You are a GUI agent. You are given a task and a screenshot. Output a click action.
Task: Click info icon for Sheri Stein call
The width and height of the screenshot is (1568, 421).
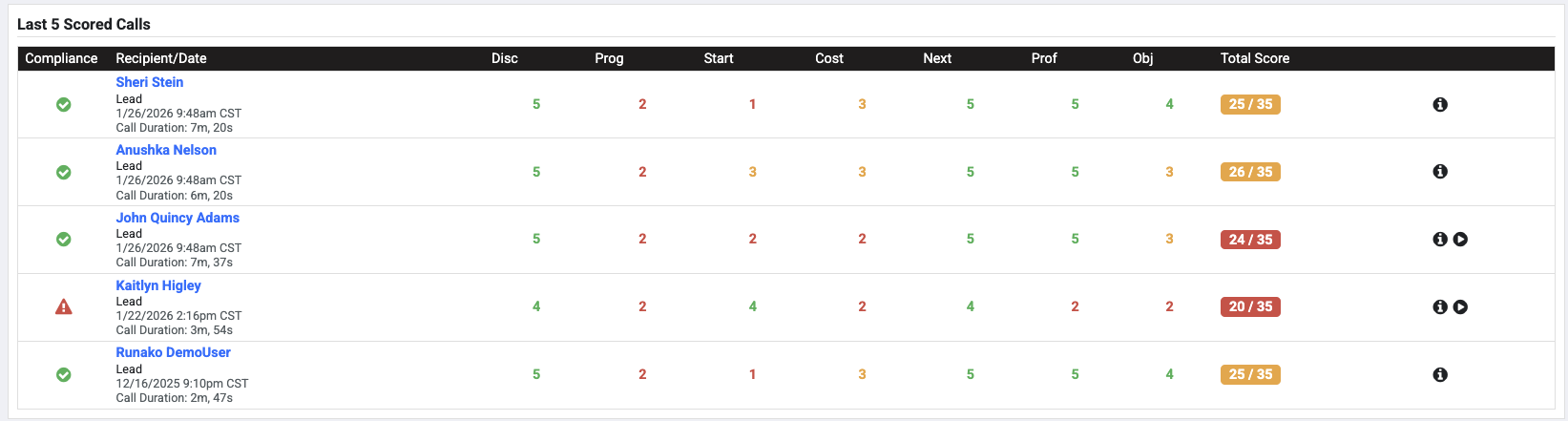pos(1440,105)
